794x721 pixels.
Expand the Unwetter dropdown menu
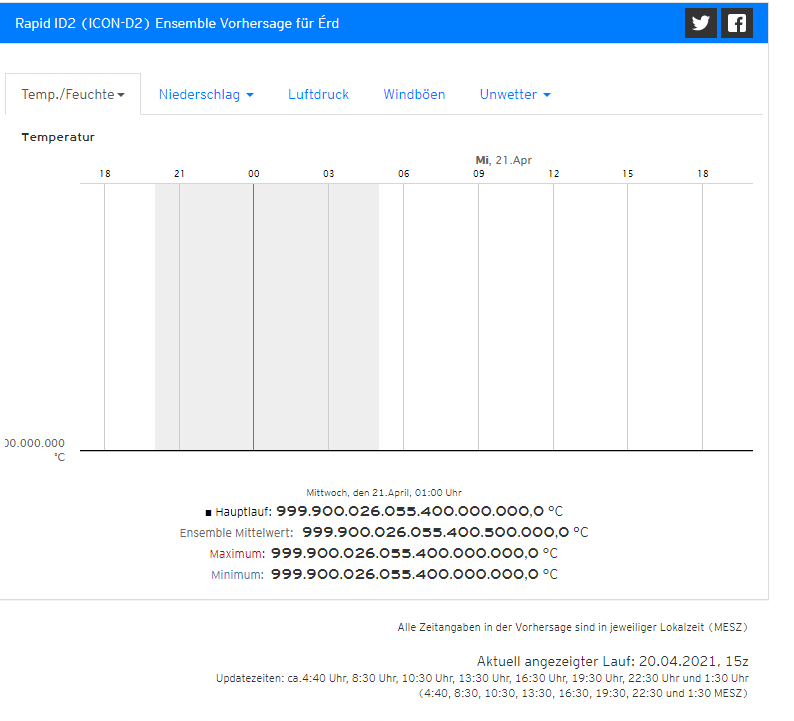[x=515, y=94]
